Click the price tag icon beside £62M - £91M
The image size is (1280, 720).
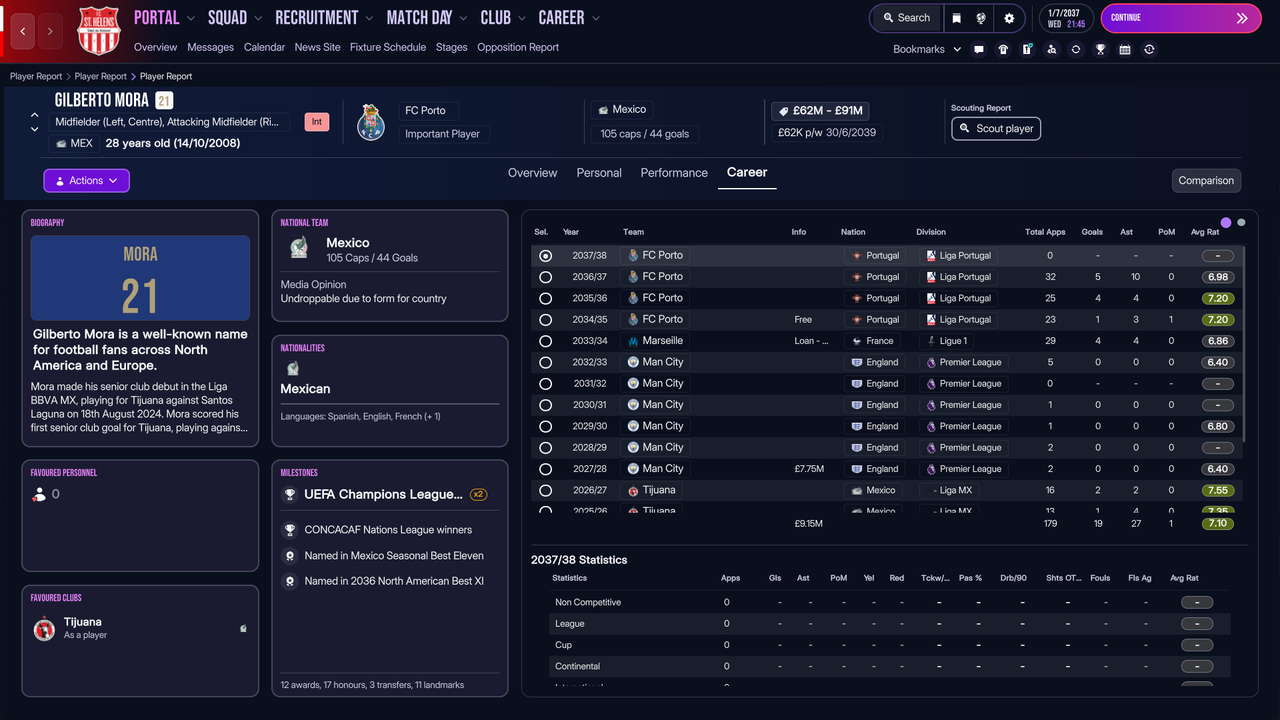pyautogui.click(x=783, y=111)
